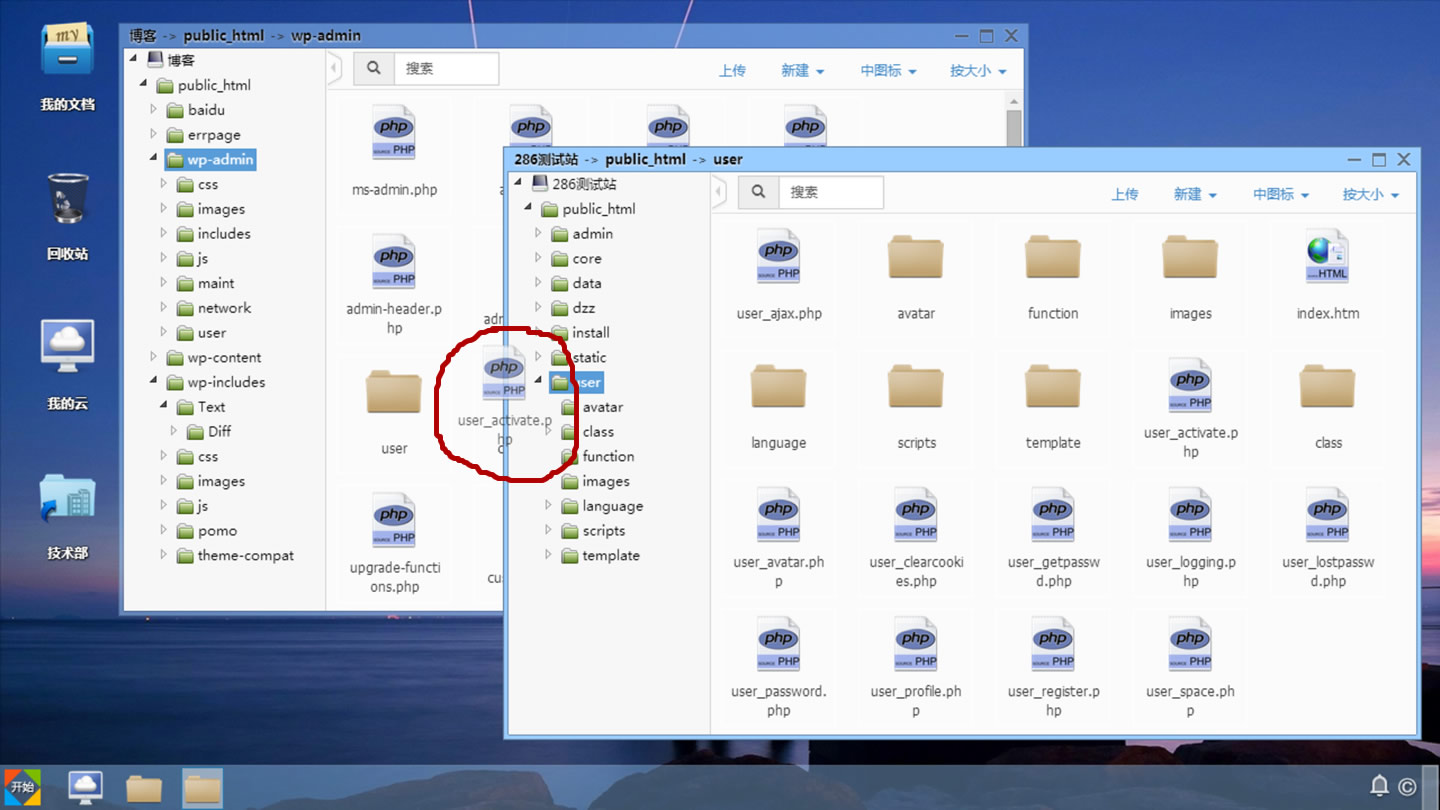Select the user_clearcookies.php file icon
The height and width of the screenshot is (810, 1440).
point(916,515)
